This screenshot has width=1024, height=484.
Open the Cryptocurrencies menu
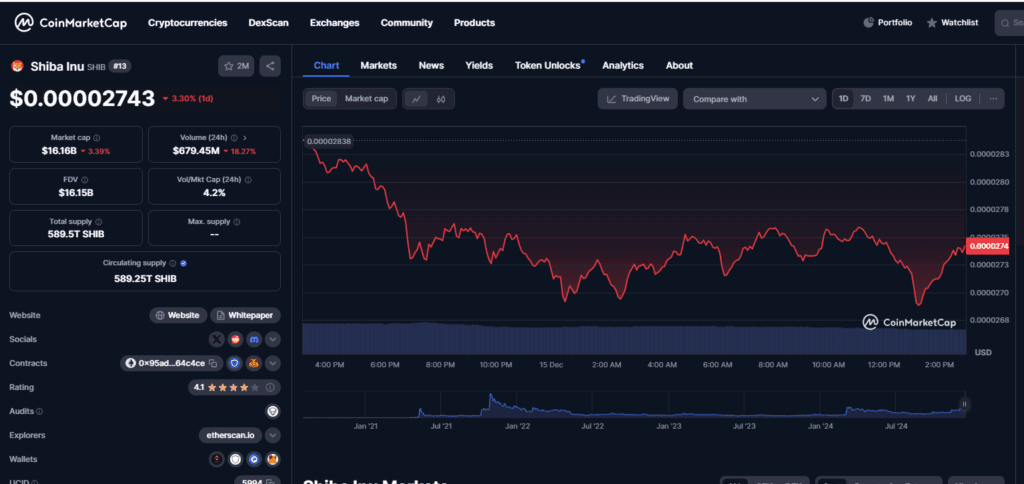(x=187, y=23)
